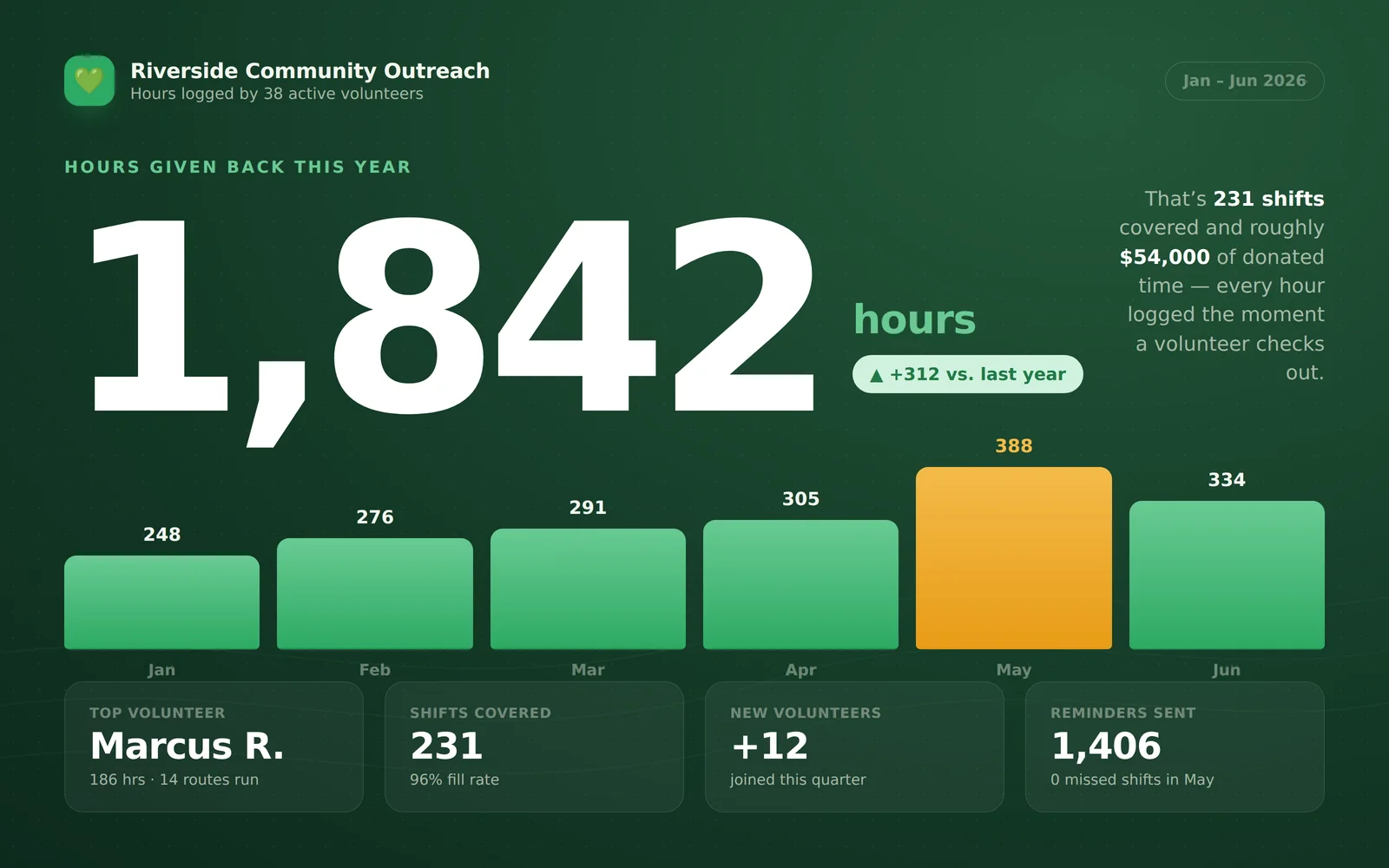Click the 'NEW VOLUNTEERS' card label
Viewport: 1389px width, 868px height.
pos(806,713)
